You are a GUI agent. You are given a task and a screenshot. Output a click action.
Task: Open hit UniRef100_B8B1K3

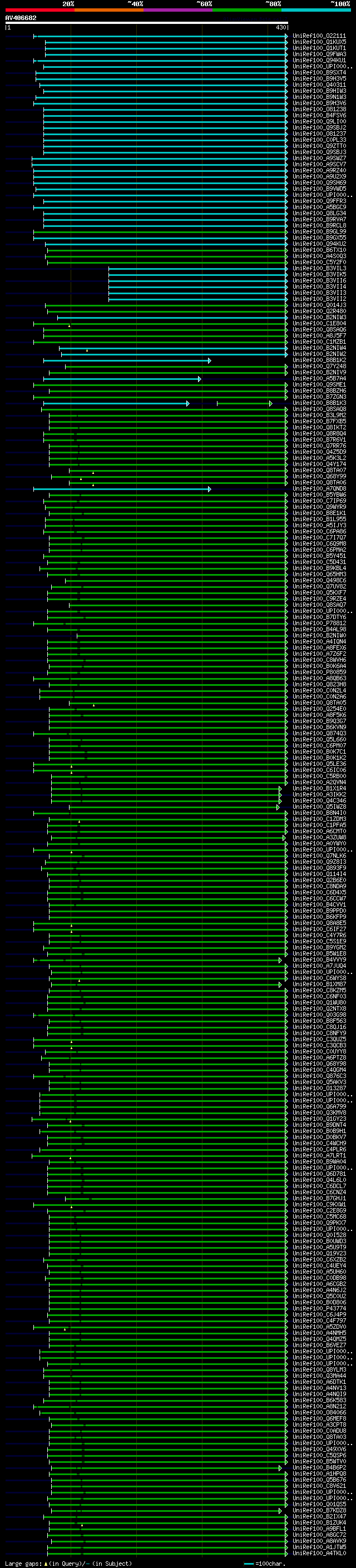point(319,403)
